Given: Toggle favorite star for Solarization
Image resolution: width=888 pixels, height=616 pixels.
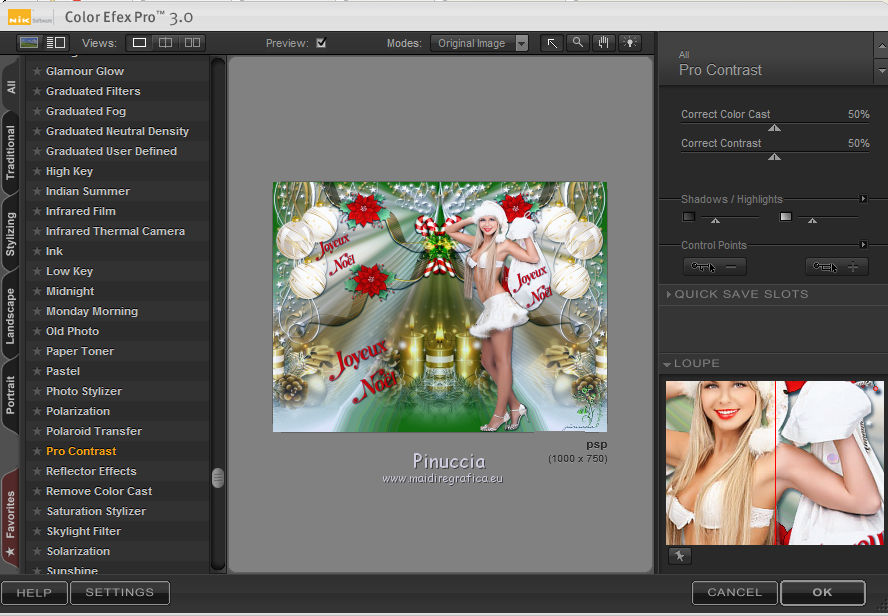Looking at the screenshot, I should point(37,551).
